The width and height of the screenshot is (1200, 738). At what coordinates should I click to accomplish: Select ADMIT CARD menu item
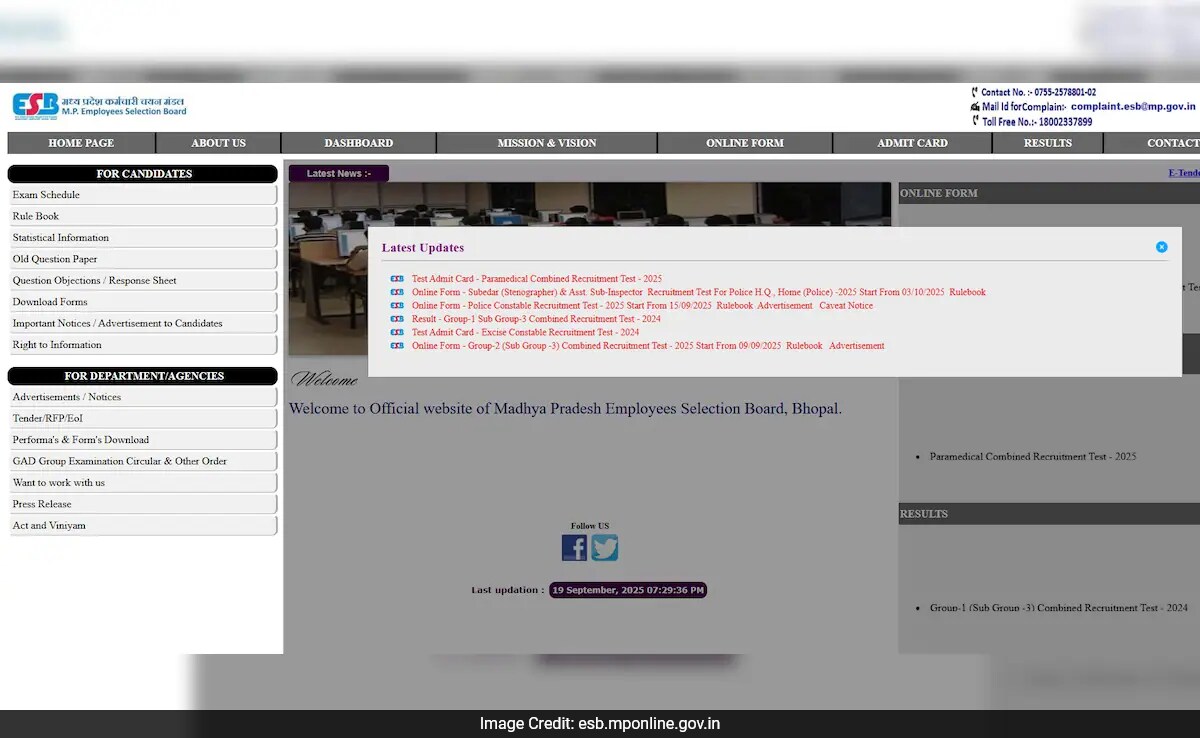[x=913, y=143]
